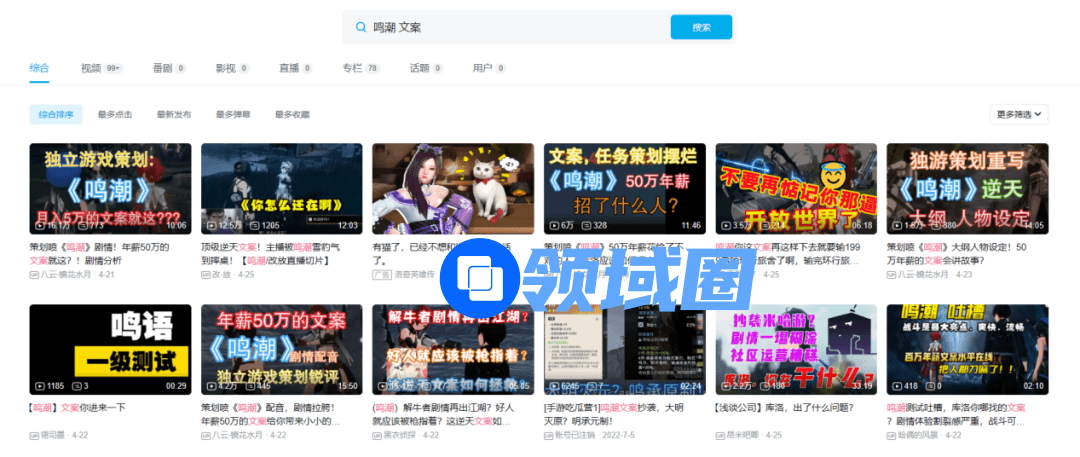Click the UP icon beside 蛤偶的风景

891,435
